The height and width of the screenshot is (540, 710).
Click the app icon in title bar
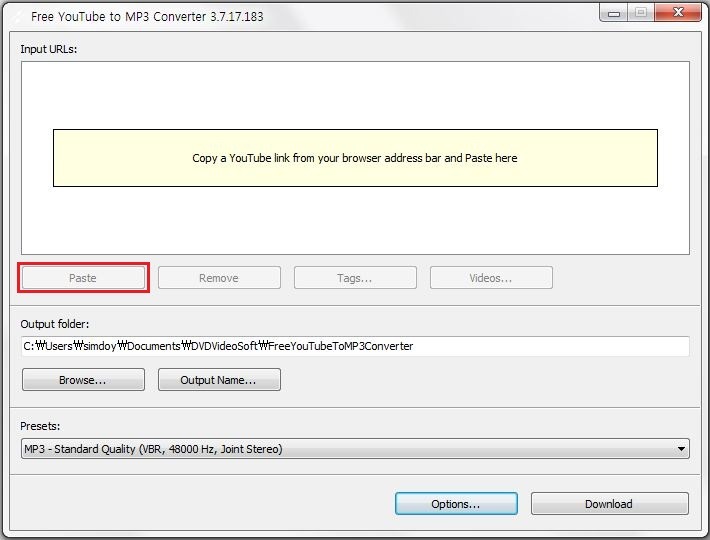pos(13,17)
